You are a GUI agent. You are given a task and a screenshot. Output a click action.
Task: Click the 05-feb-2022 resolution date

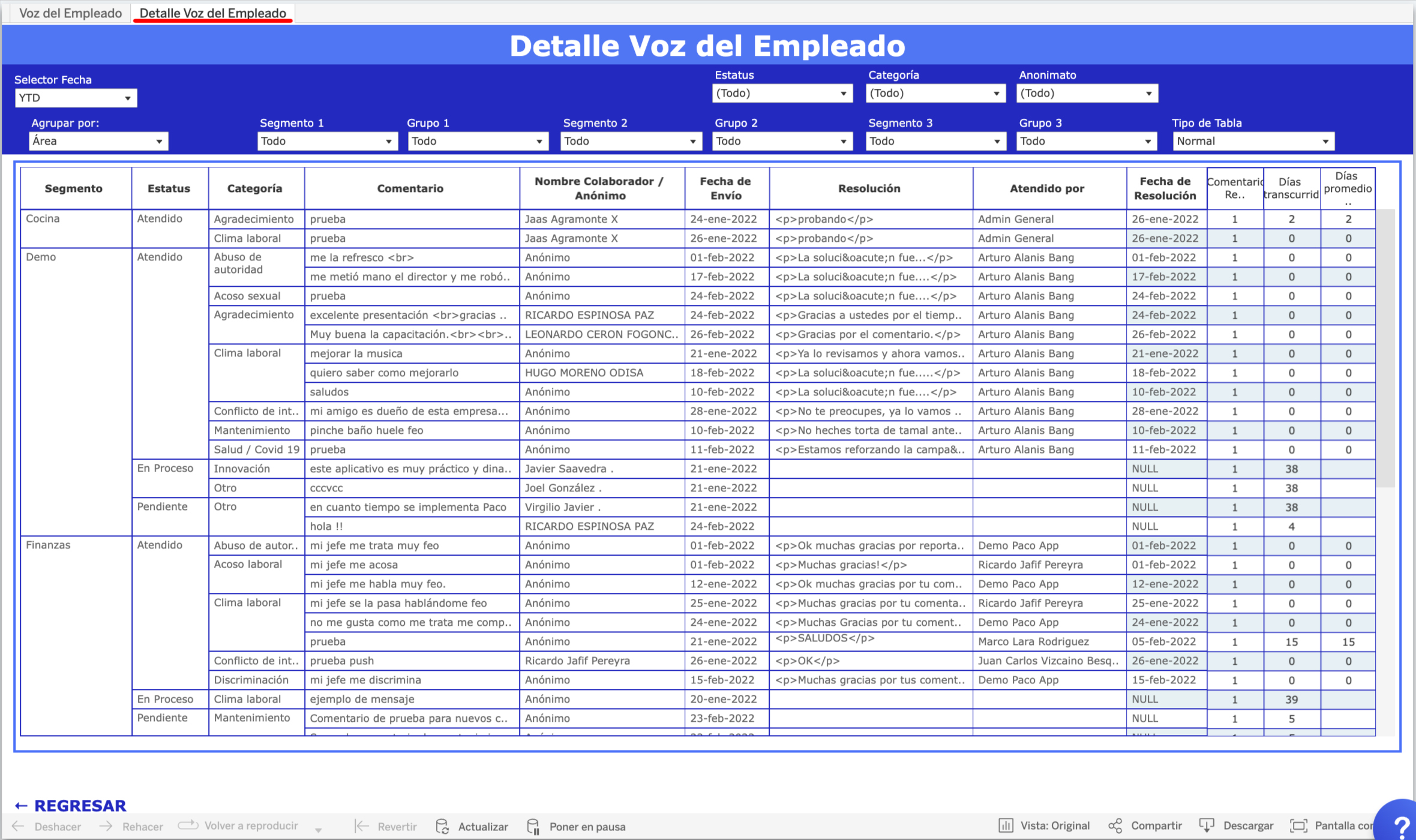[x=1166, y=641]
